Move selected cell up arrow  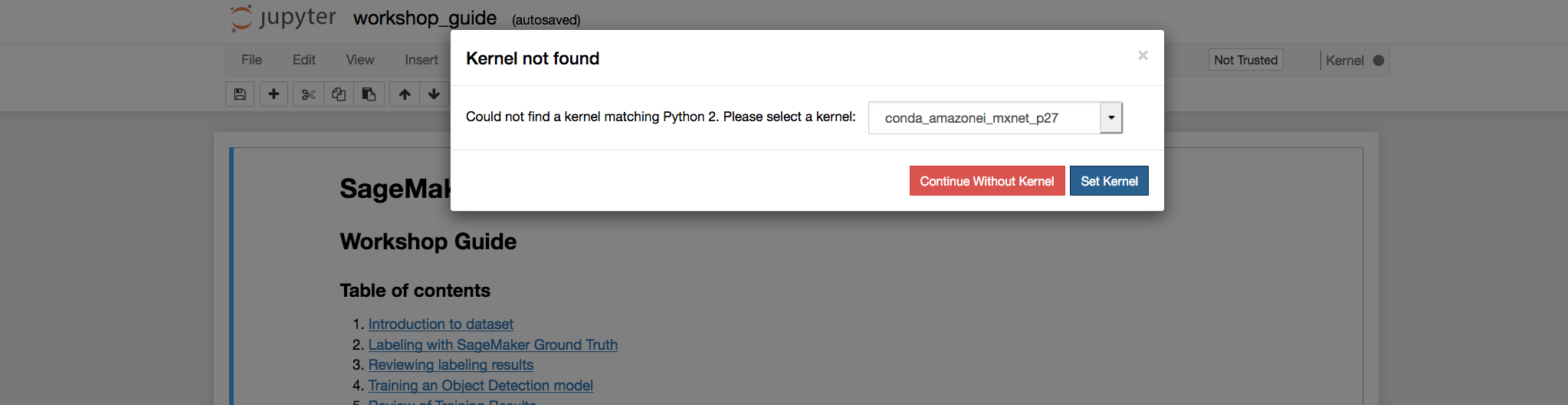coord(405,94)
